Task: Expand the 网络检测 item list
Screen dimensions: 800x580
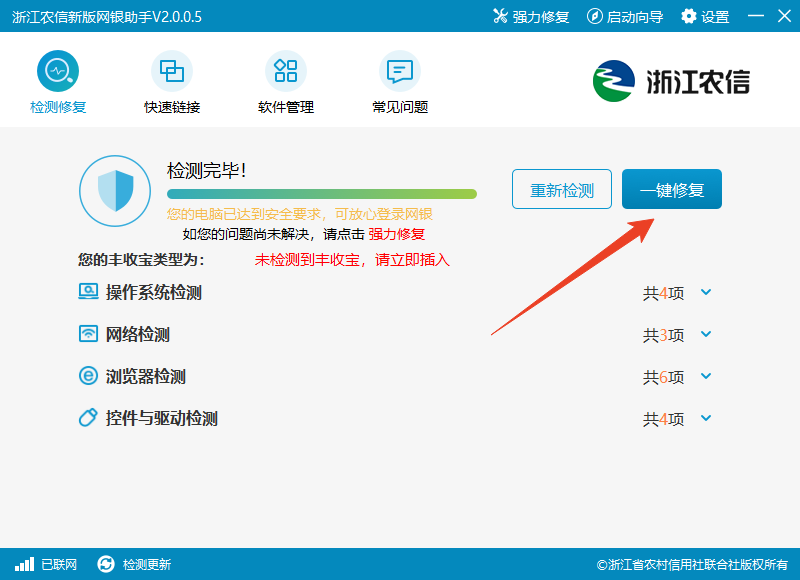Action: pos(706,334)
